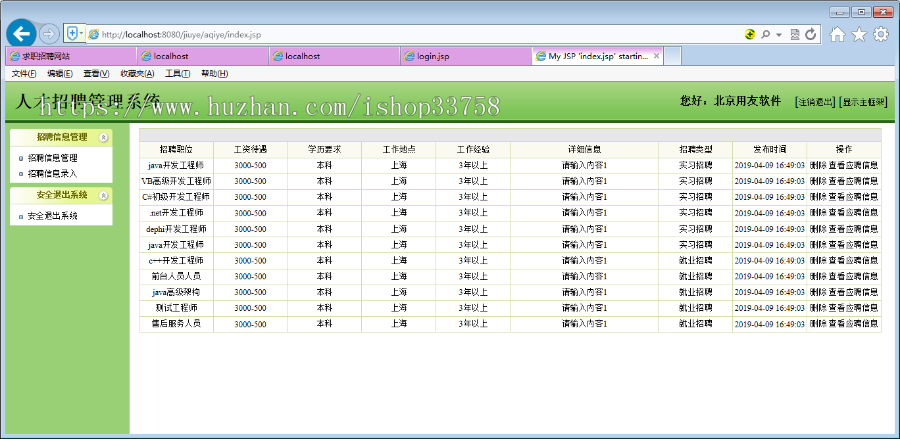
Task: View 查看应聘信息 for c++开发工程师
Action: point(854,260)
